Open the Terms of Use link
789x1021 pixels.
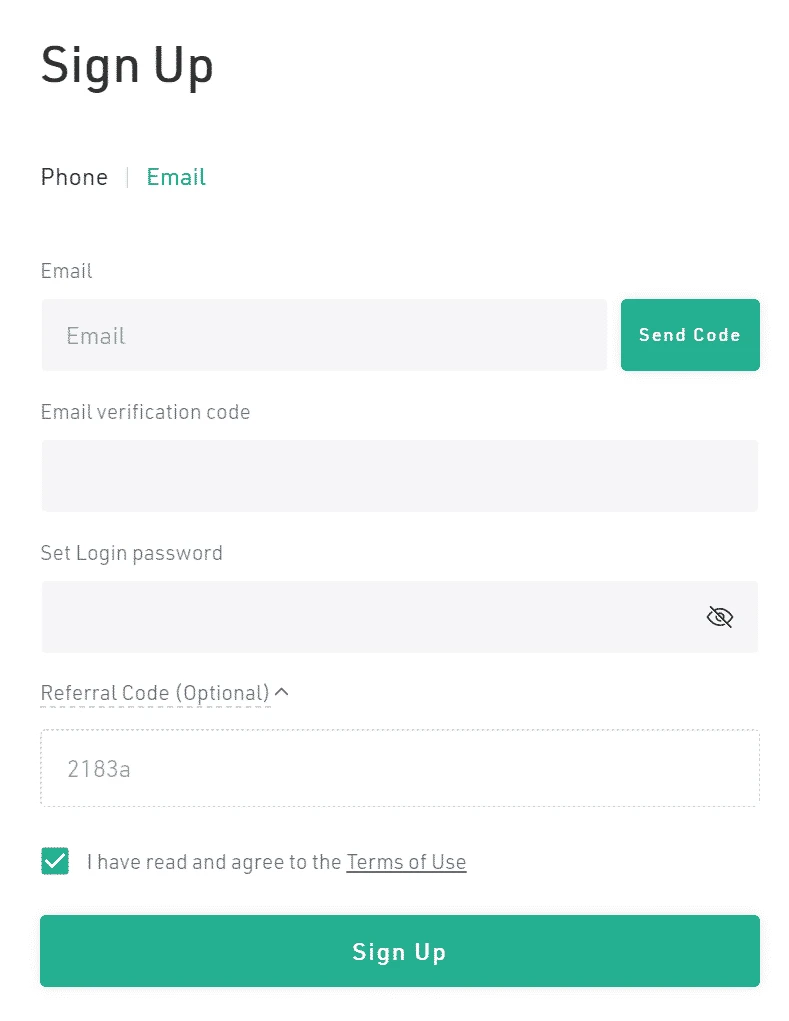point(406,861)
